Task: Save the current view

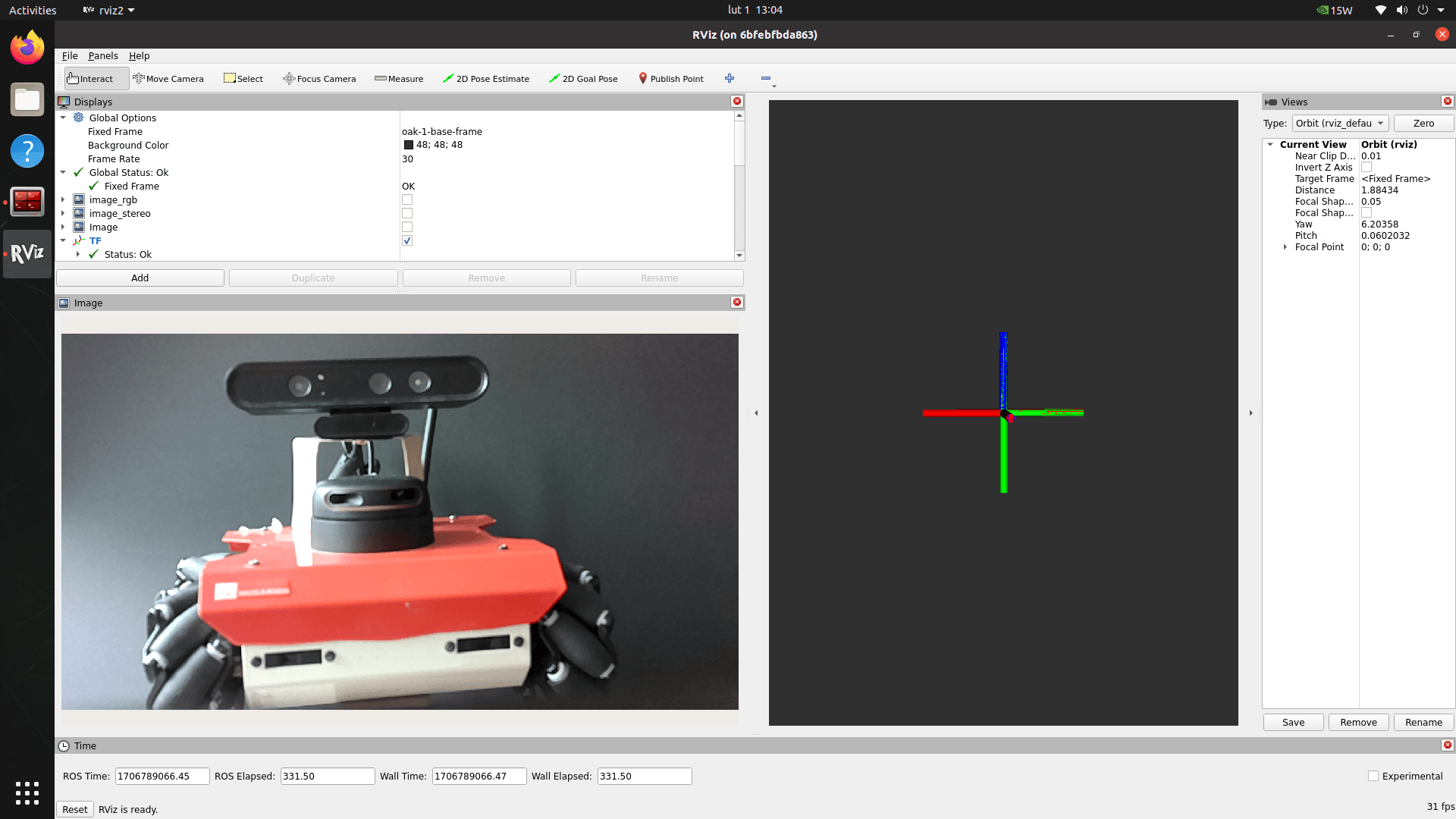Action: (1293, 722)
